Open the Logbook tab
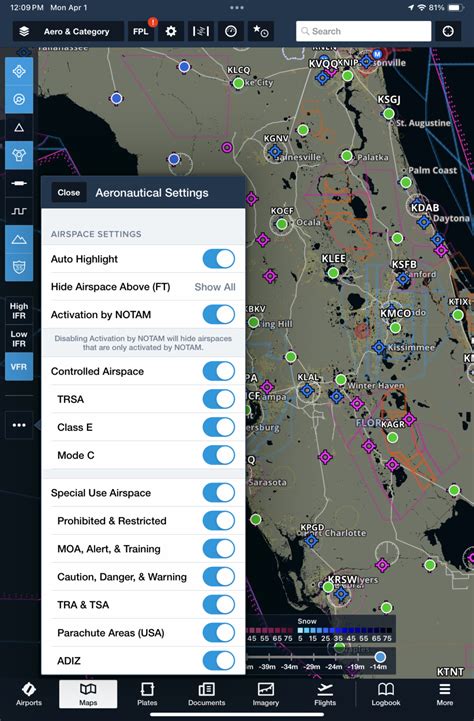 coord(386,694)
